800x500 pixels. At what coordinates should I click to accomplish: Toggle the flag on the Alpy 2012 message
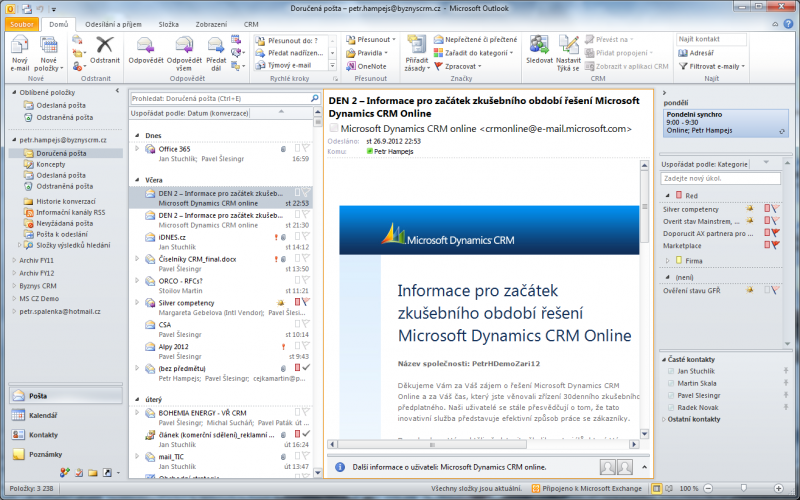[x=306, y=346]
